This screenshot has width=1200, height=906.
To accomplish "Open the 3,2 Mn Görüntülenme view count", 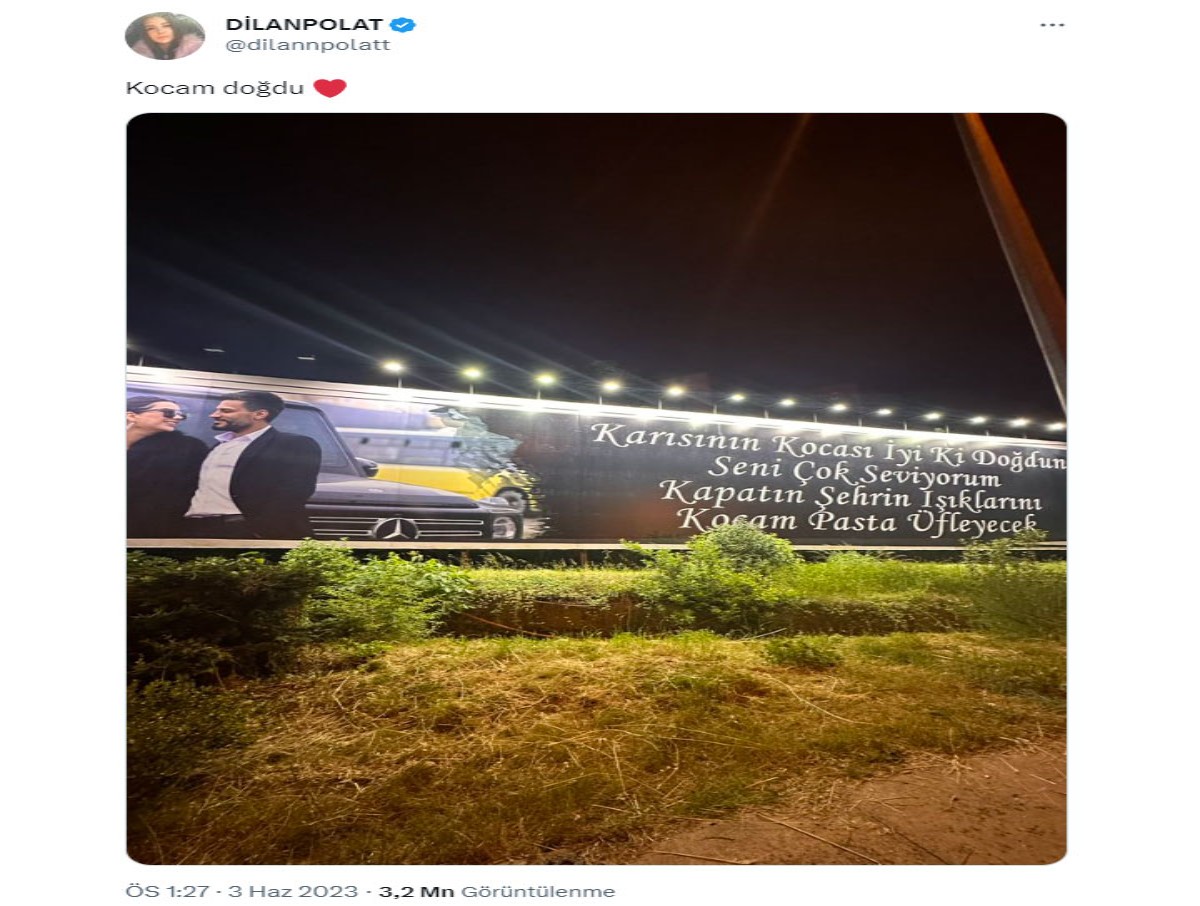I will click(x=497, y=891).
